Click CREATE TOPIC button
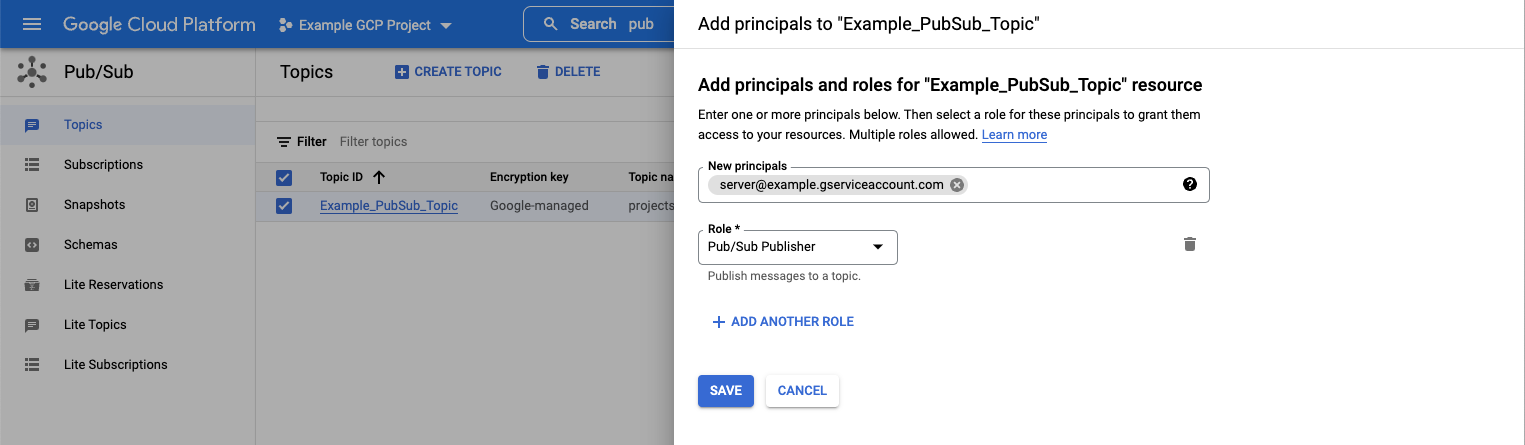The width and height of the screenshot is (1525, 445). coord(448,72)
